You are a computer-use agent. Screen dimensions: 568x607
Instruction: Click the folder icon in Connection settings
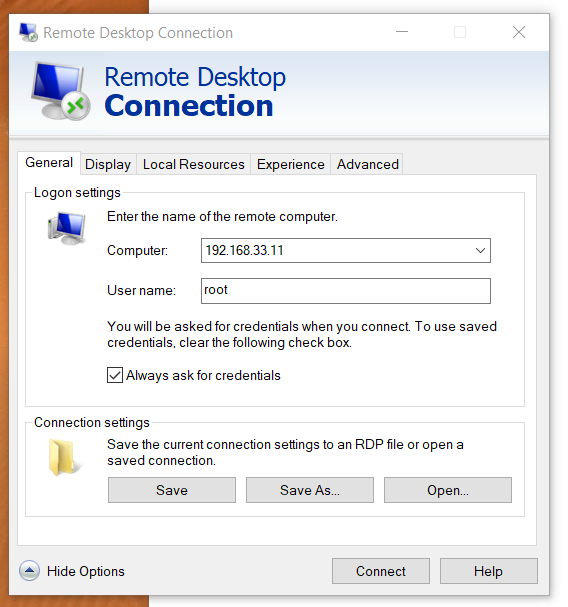[63, 457]
